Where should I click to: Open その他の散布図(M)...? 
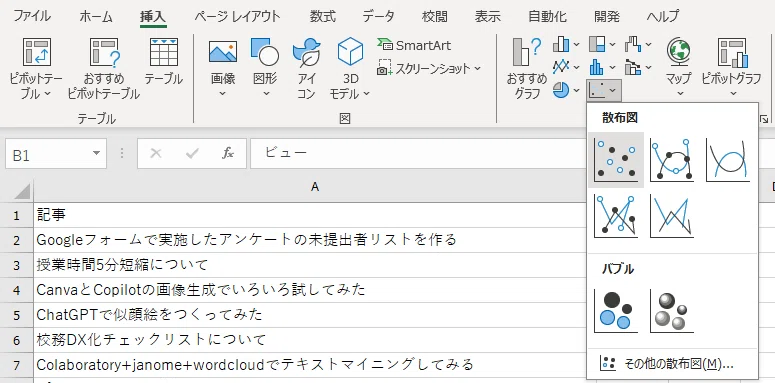point(672,364)
